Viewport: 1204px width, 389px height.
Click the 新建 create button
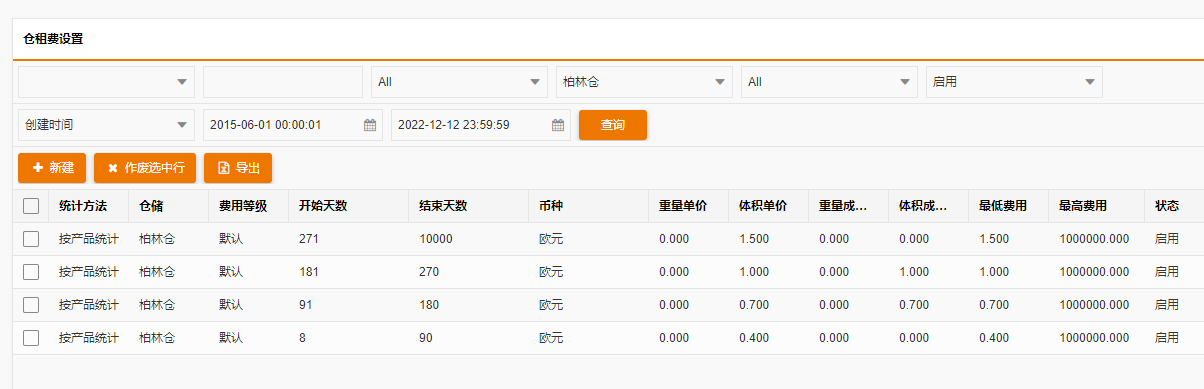pos(52,168)
